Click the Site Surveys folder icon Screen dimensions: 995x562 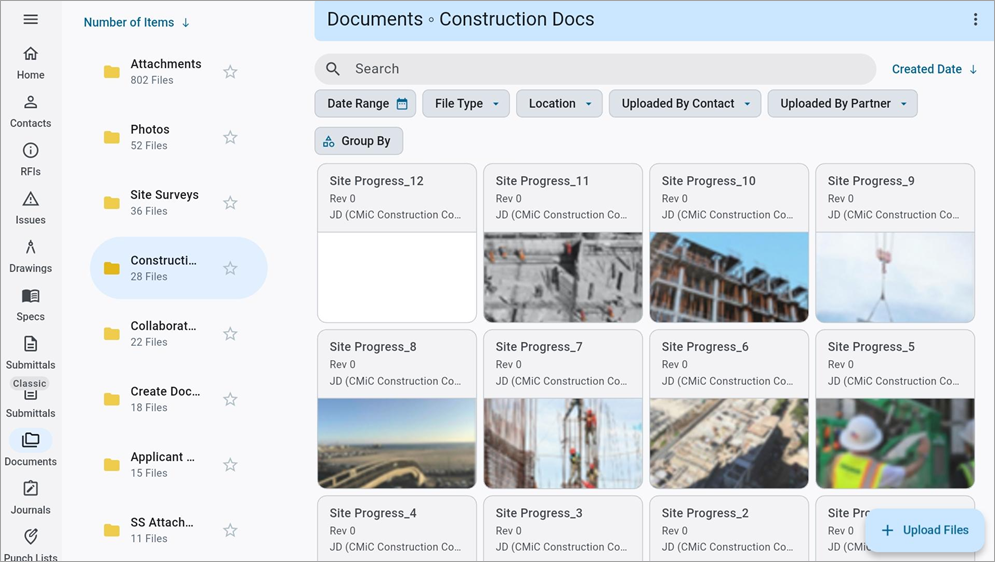click(112, 202)
